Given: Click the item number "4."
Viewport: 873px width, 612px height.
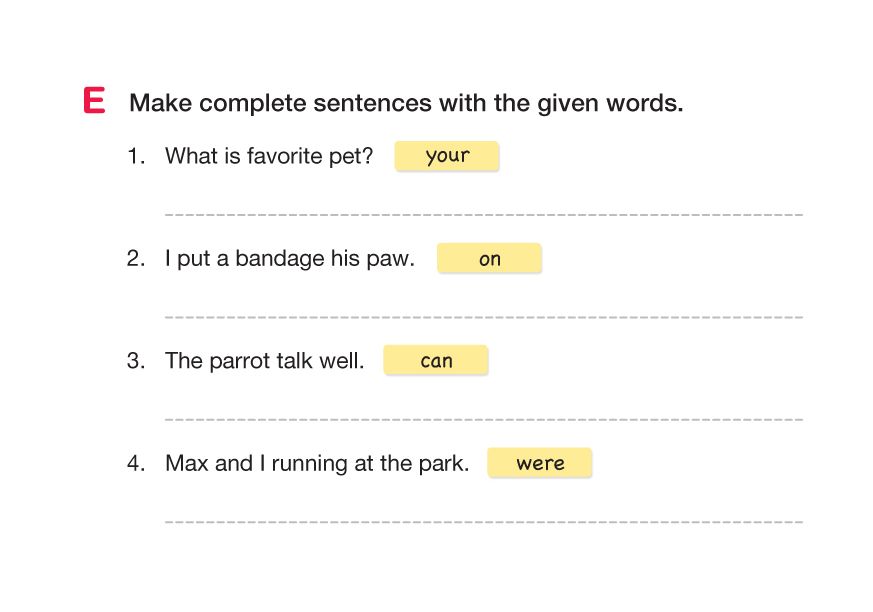Looking at the screenshot, I should tap(136, 464).
